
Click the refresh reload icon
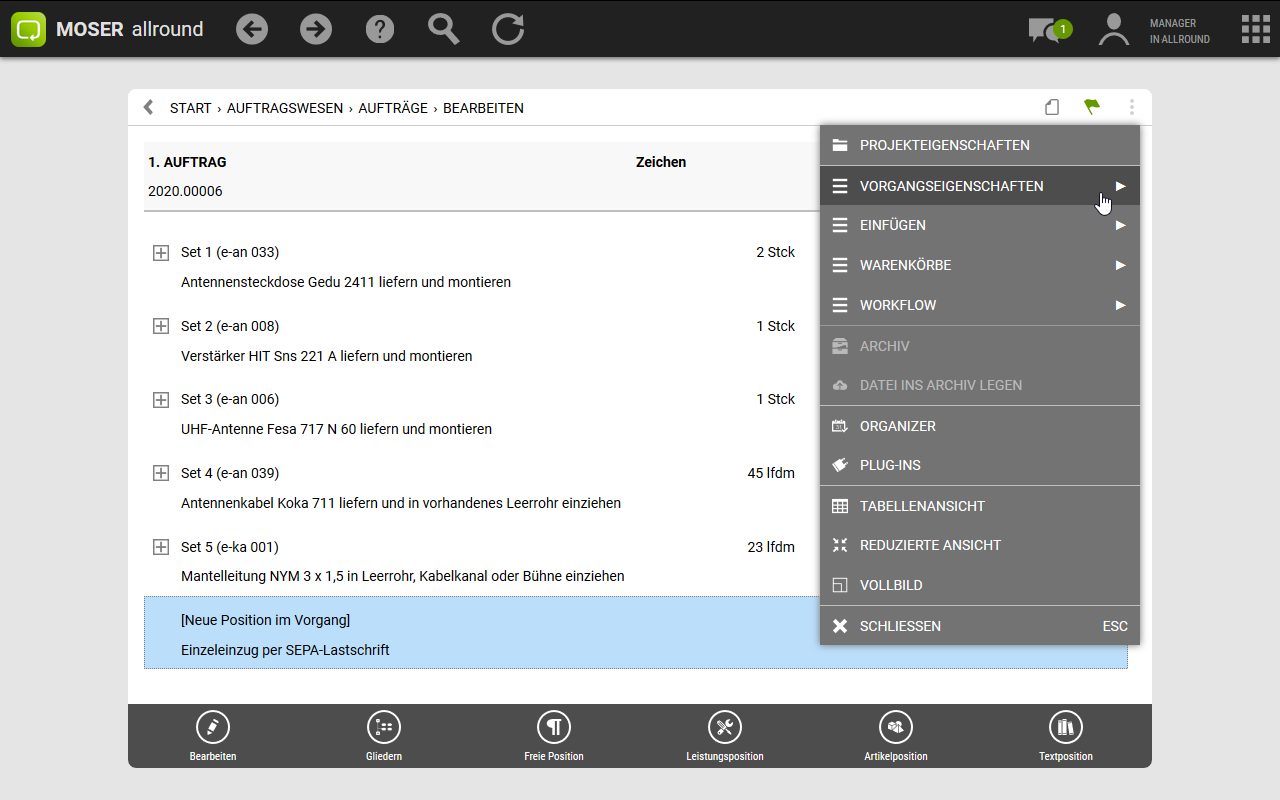coord(508,29)
